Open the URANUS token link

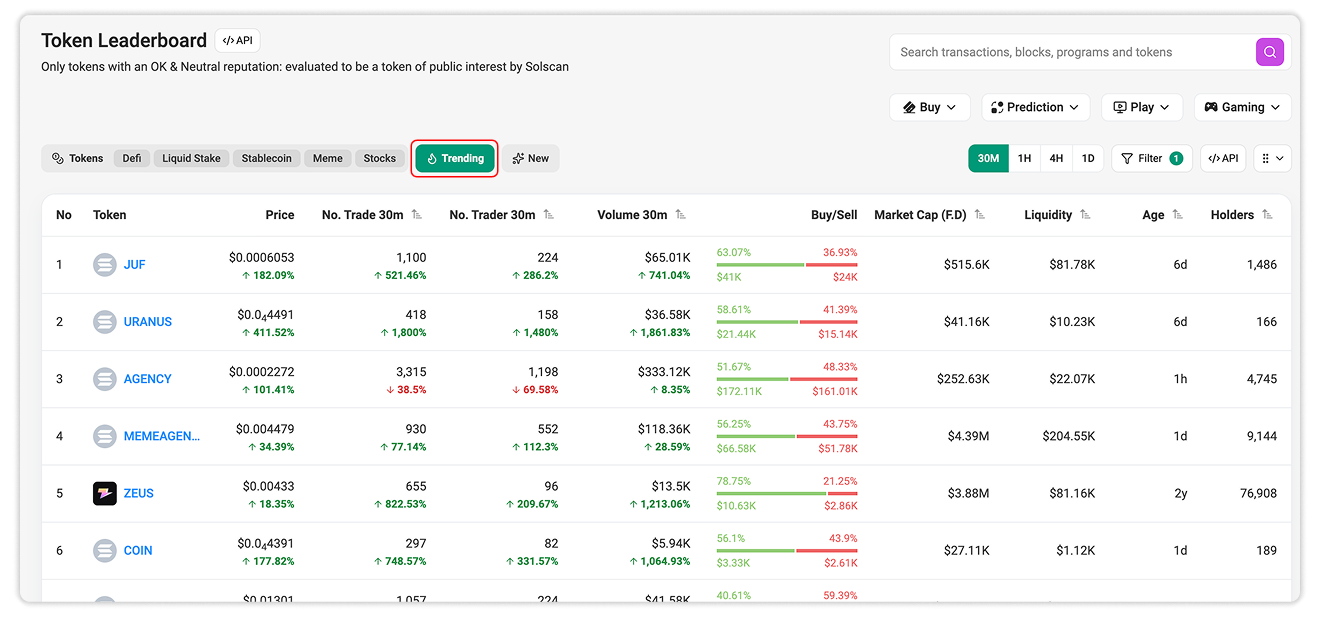pyautogui.click(x=148, y=322)
